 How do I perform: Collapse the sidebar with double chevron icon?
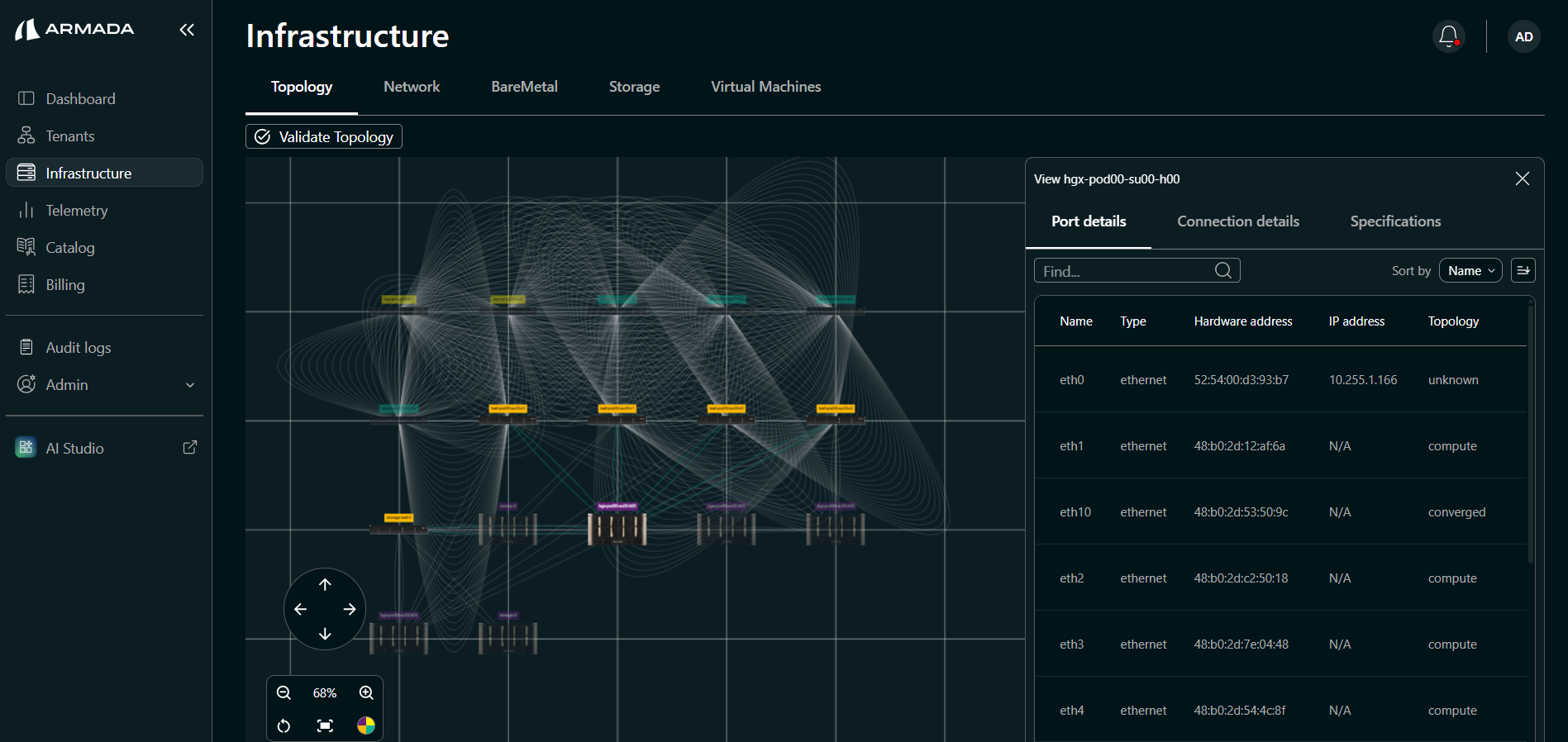[x=187, y=30]
